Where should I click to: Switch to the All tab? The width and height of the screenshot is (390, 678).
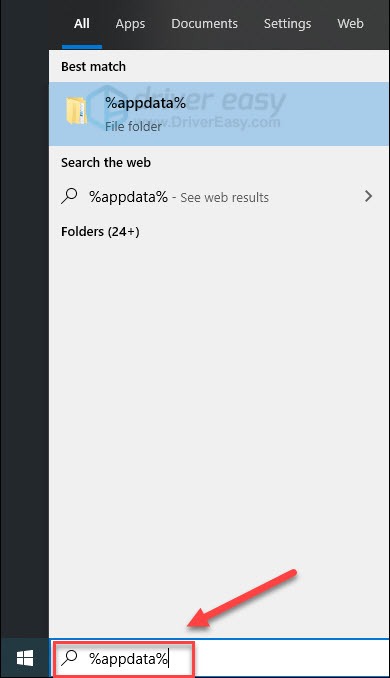(x=82, y=24)
